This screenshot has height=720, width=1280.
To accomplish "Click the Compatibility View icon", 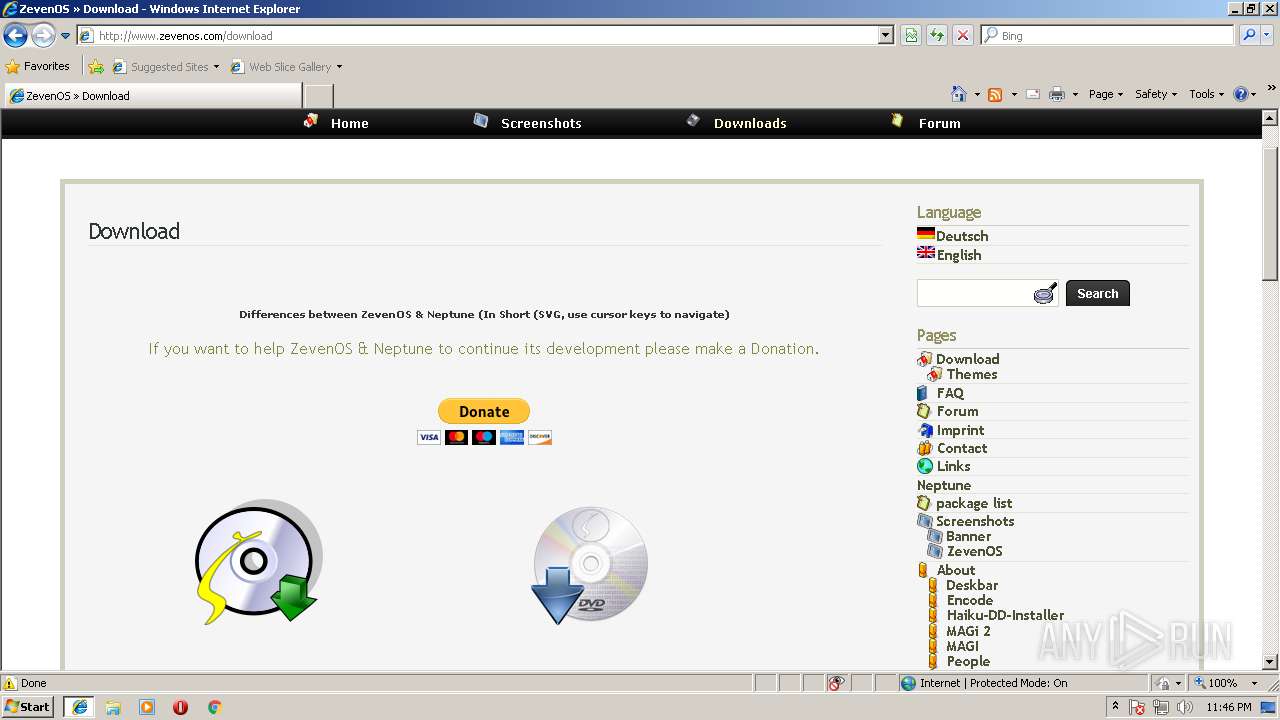I will (x=911, y=35).
